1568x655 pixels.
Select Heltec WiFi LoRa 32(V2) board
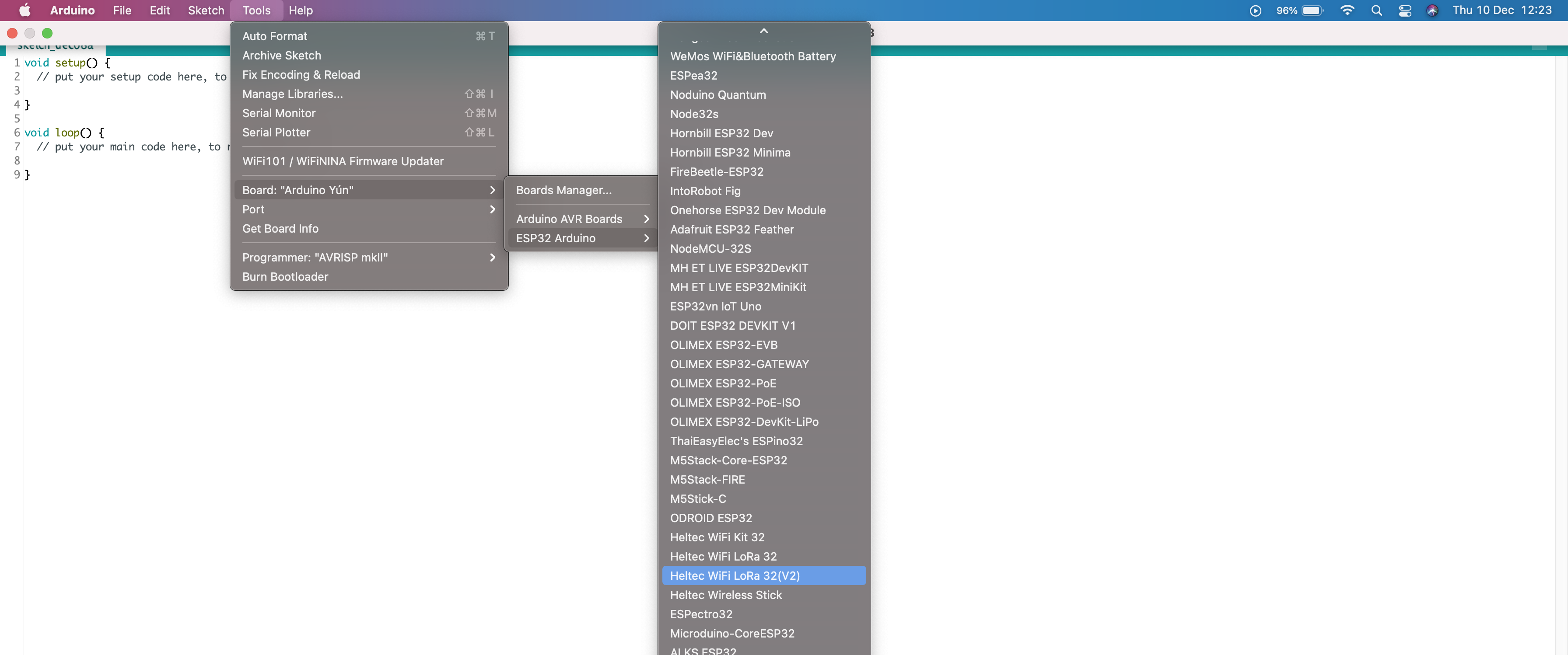point(735,575)
